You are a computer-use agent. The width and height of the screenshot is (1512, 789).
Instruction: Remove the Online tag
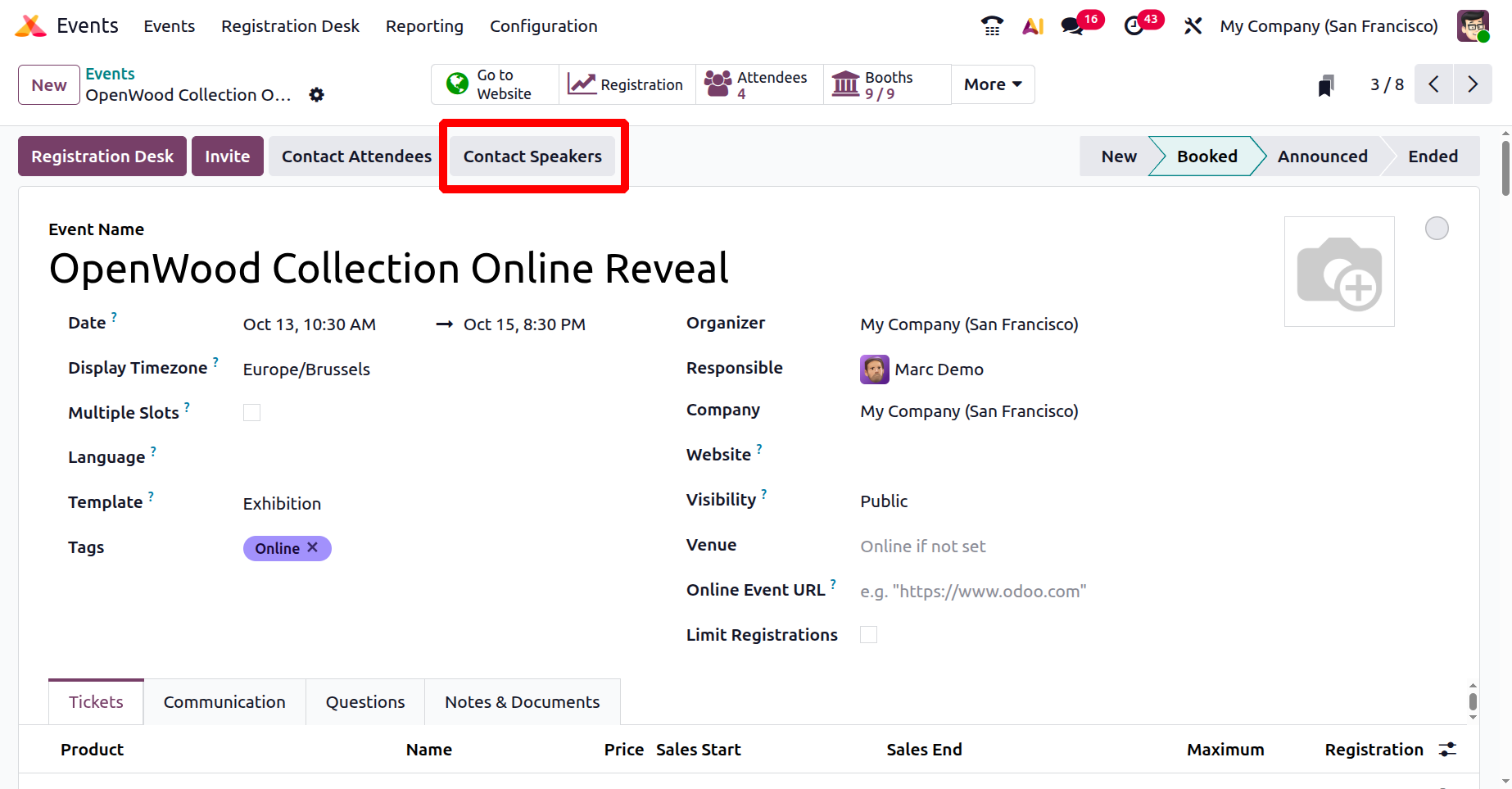(x=312, y=547)
